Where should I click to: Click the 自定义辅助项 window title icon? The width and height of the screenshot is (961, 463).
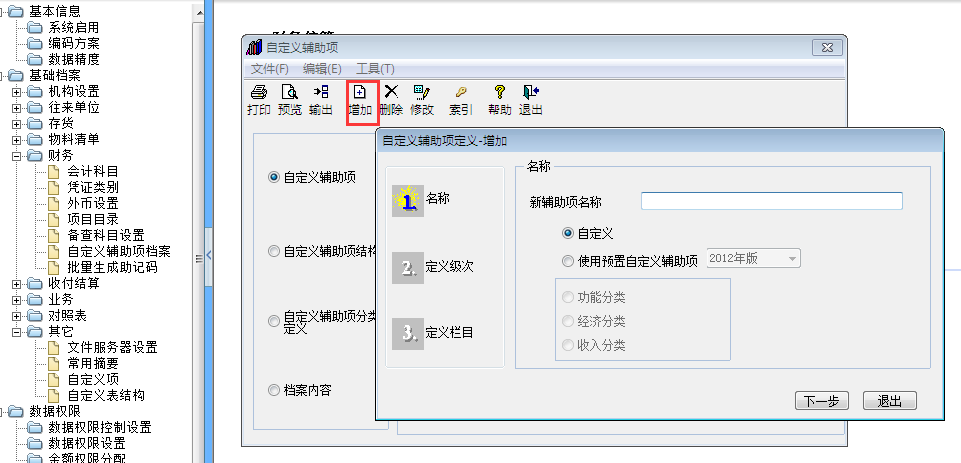pos(254,47)
